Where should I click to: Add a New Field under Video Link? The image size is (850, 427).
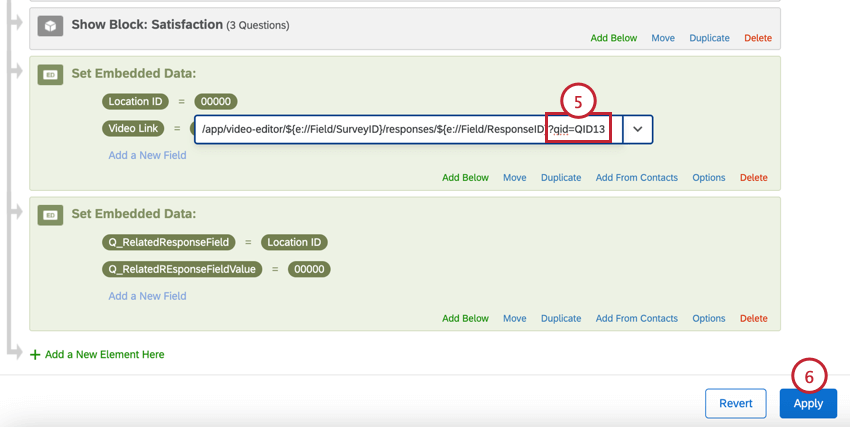(x=147, y=155)
